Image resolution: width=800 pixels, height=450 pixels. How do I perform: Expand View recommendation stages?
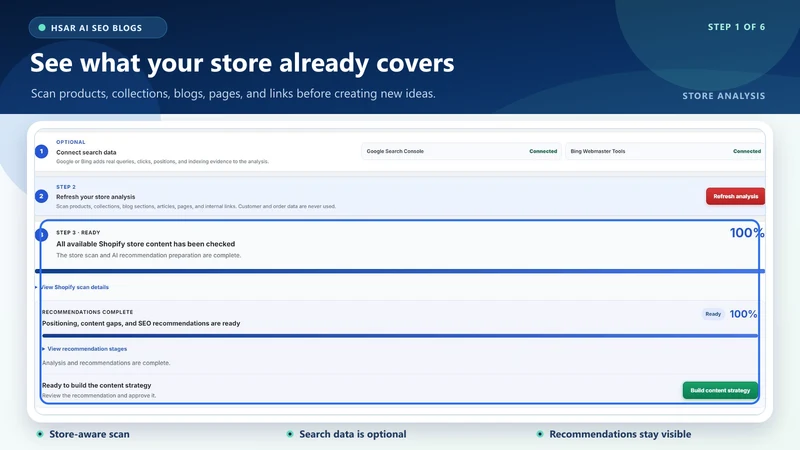pos(85,349)
